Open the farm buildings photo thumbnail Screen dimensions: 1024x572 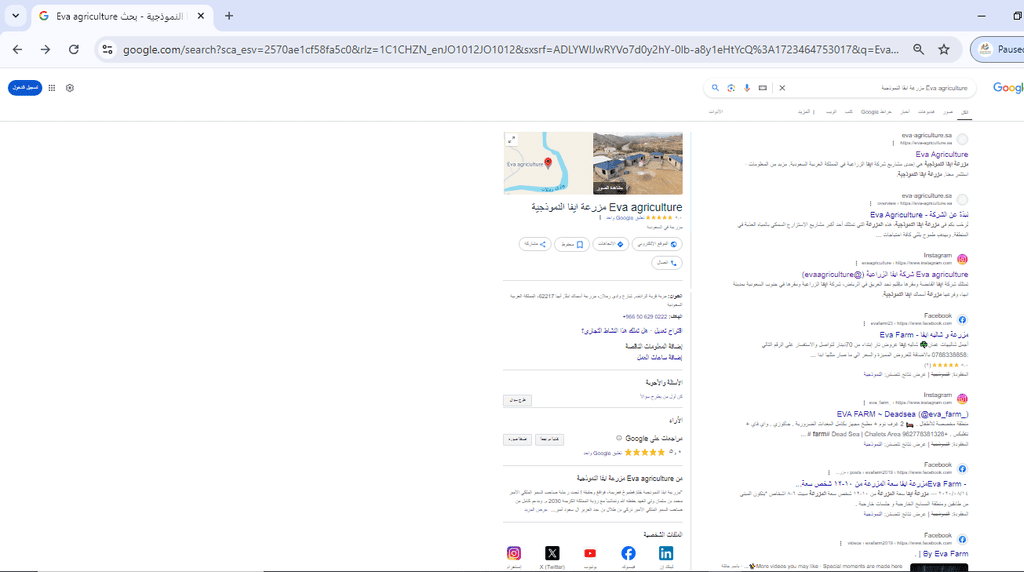pos(637,163)
